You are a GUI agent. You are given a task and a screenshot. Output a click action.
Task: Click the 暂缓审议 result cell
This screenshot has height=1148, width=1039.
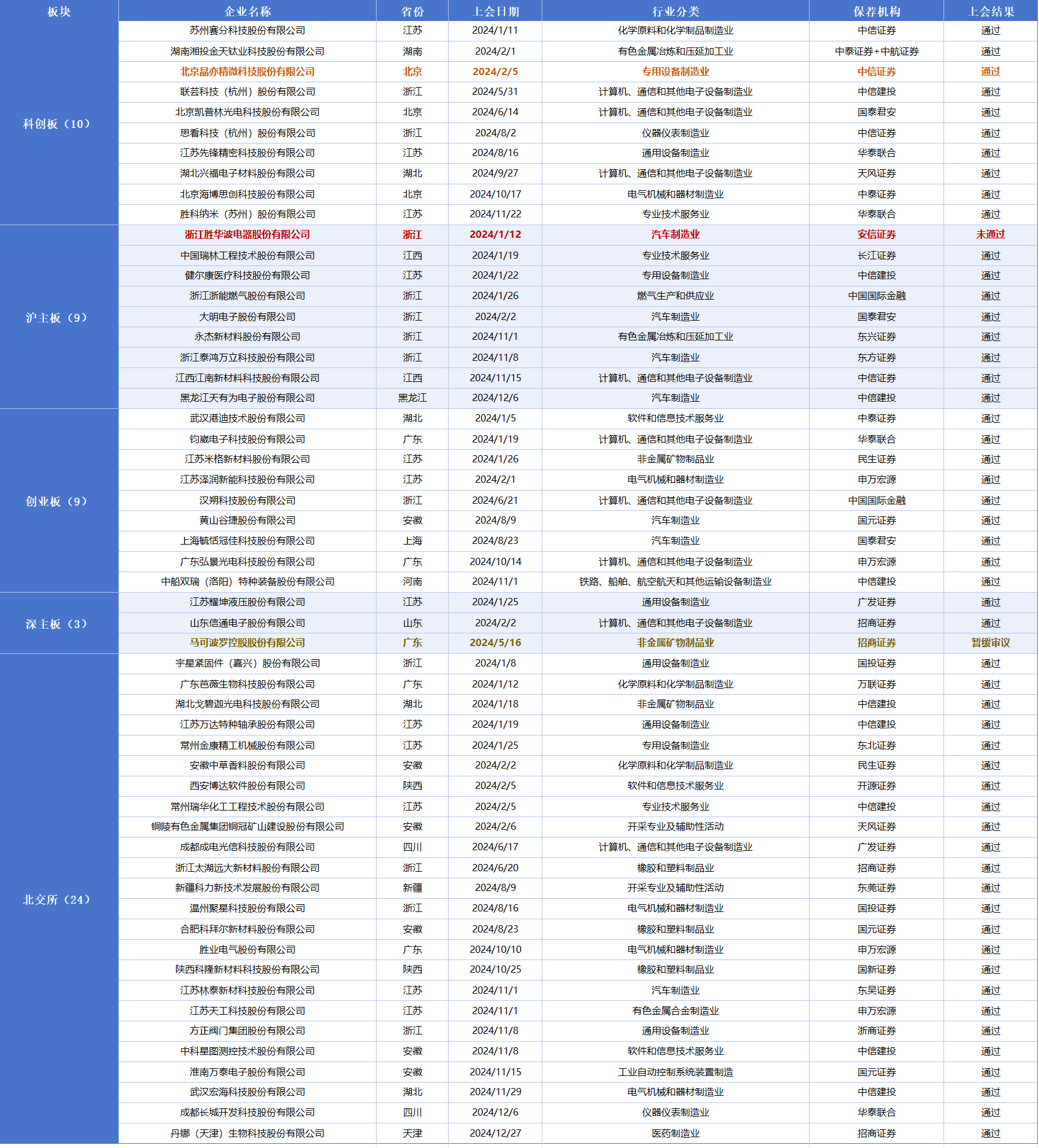point(990,643)
